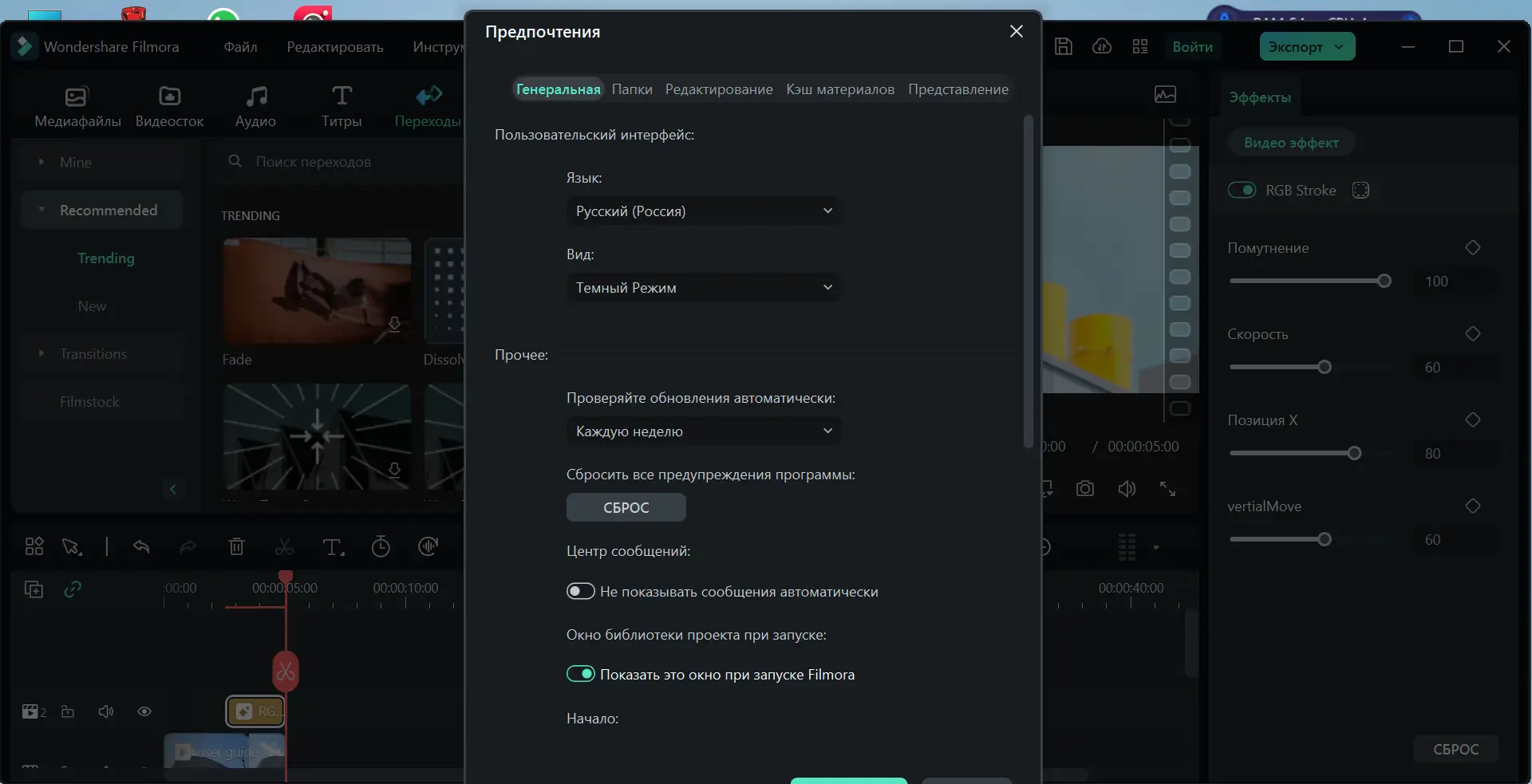
Task: Open the Переходы transitions tab
Action: coord(428,107)
